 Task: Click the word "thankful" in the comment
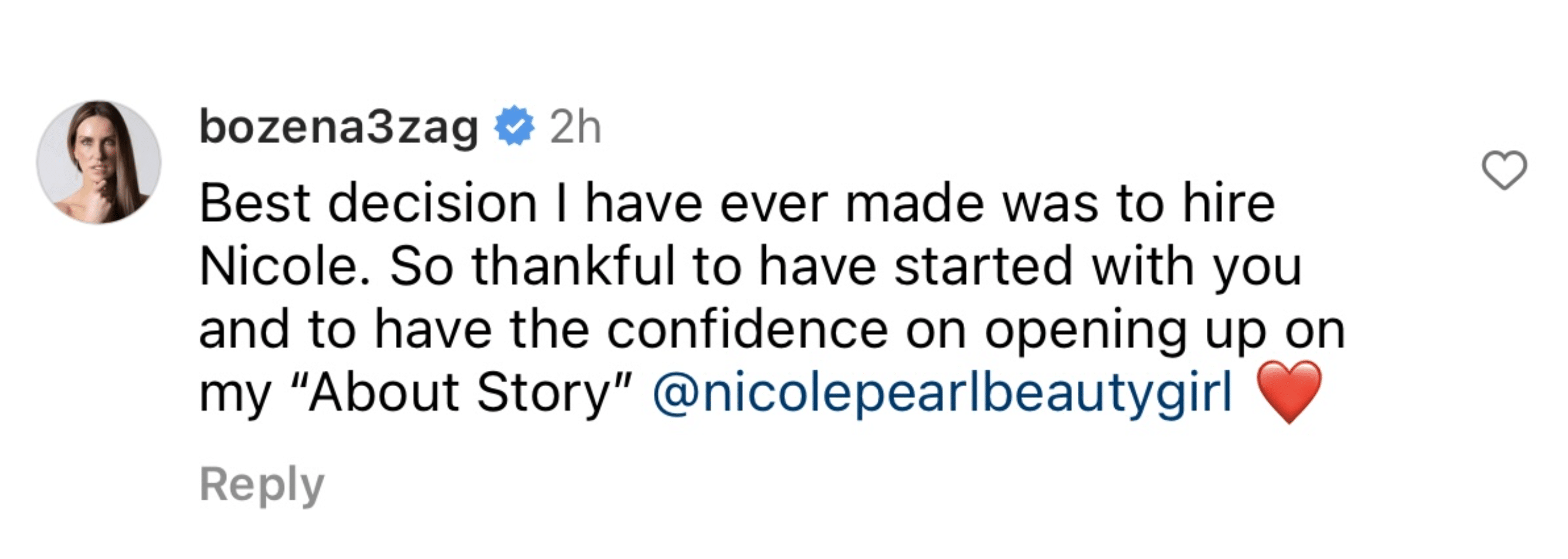point(573,266)
